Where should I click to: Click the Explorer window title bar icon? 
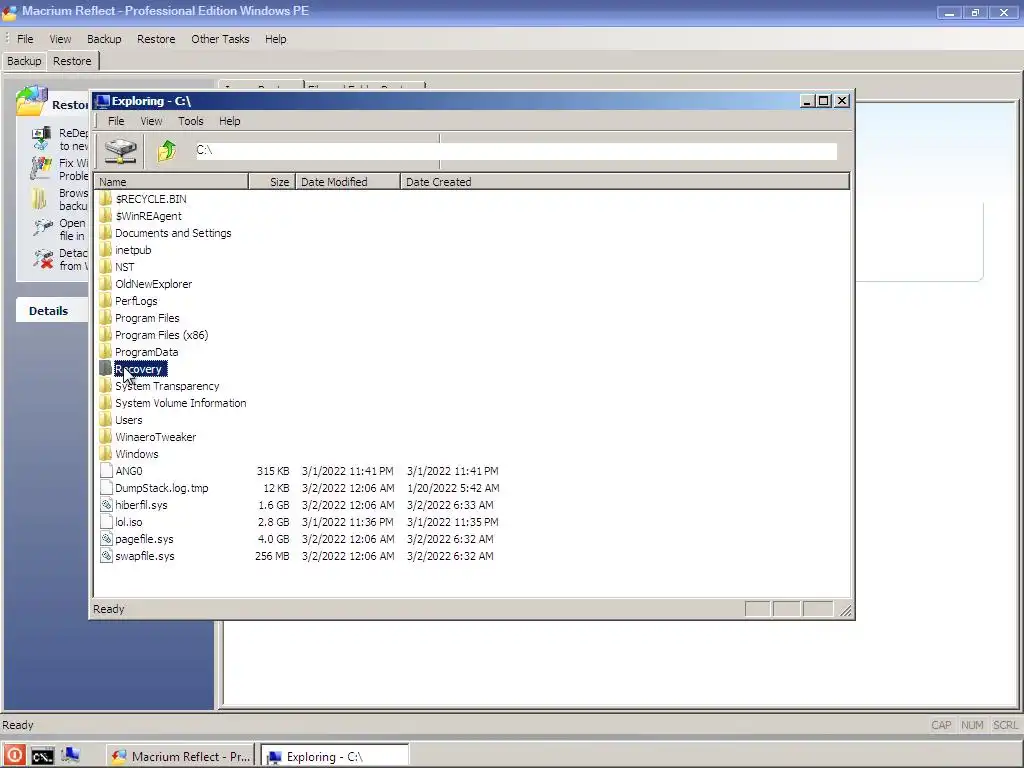click(x=102, y=101)
